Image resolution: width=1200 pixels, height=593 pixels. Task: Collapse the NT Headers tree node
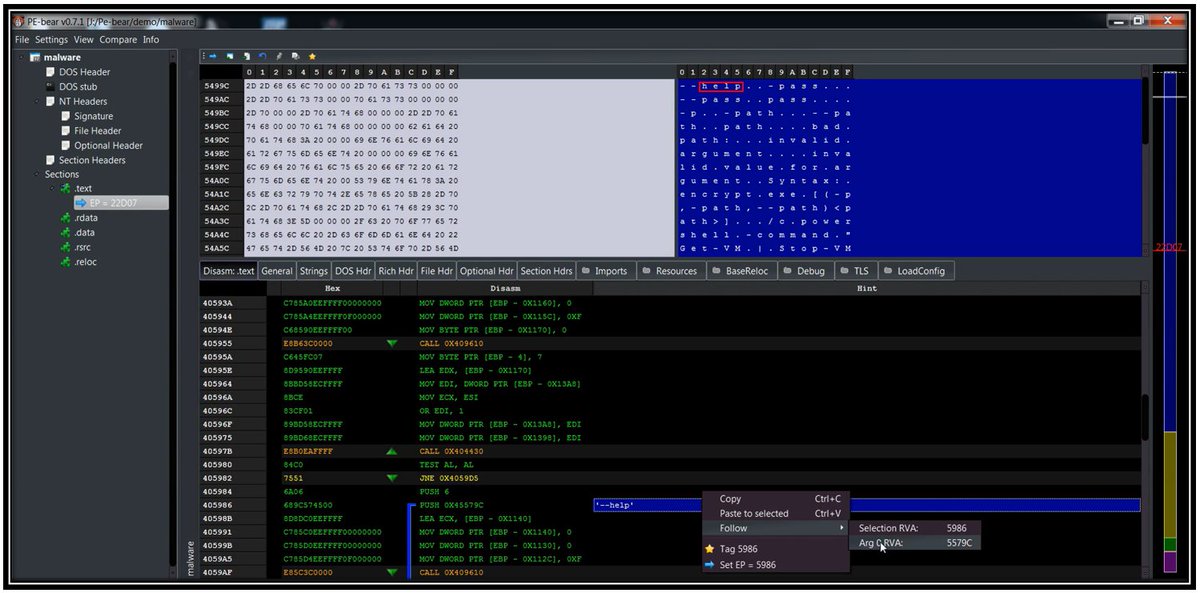(x=38, y=101)
